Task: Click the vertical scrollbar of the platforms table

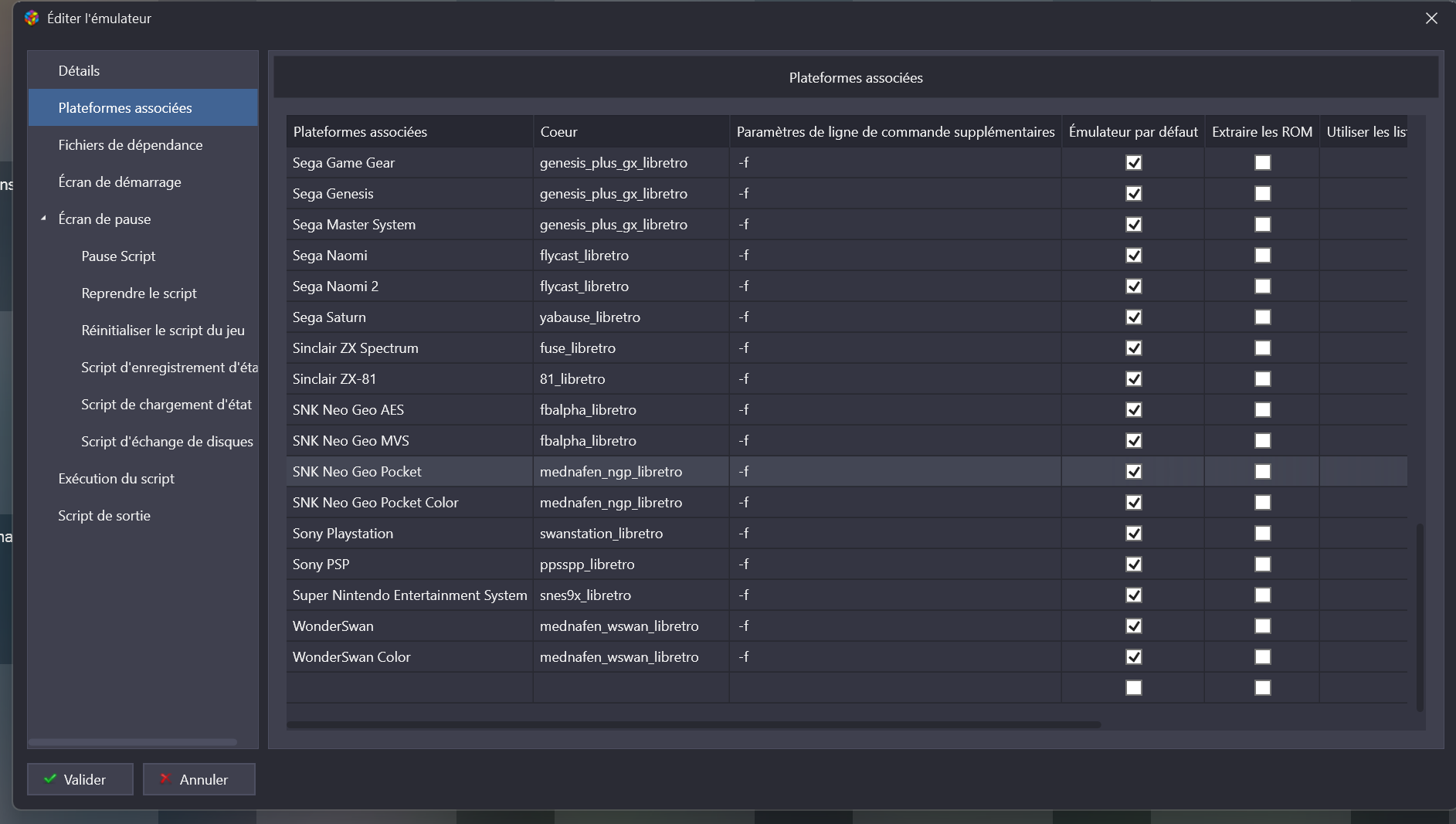Action: pos(1420,618)
